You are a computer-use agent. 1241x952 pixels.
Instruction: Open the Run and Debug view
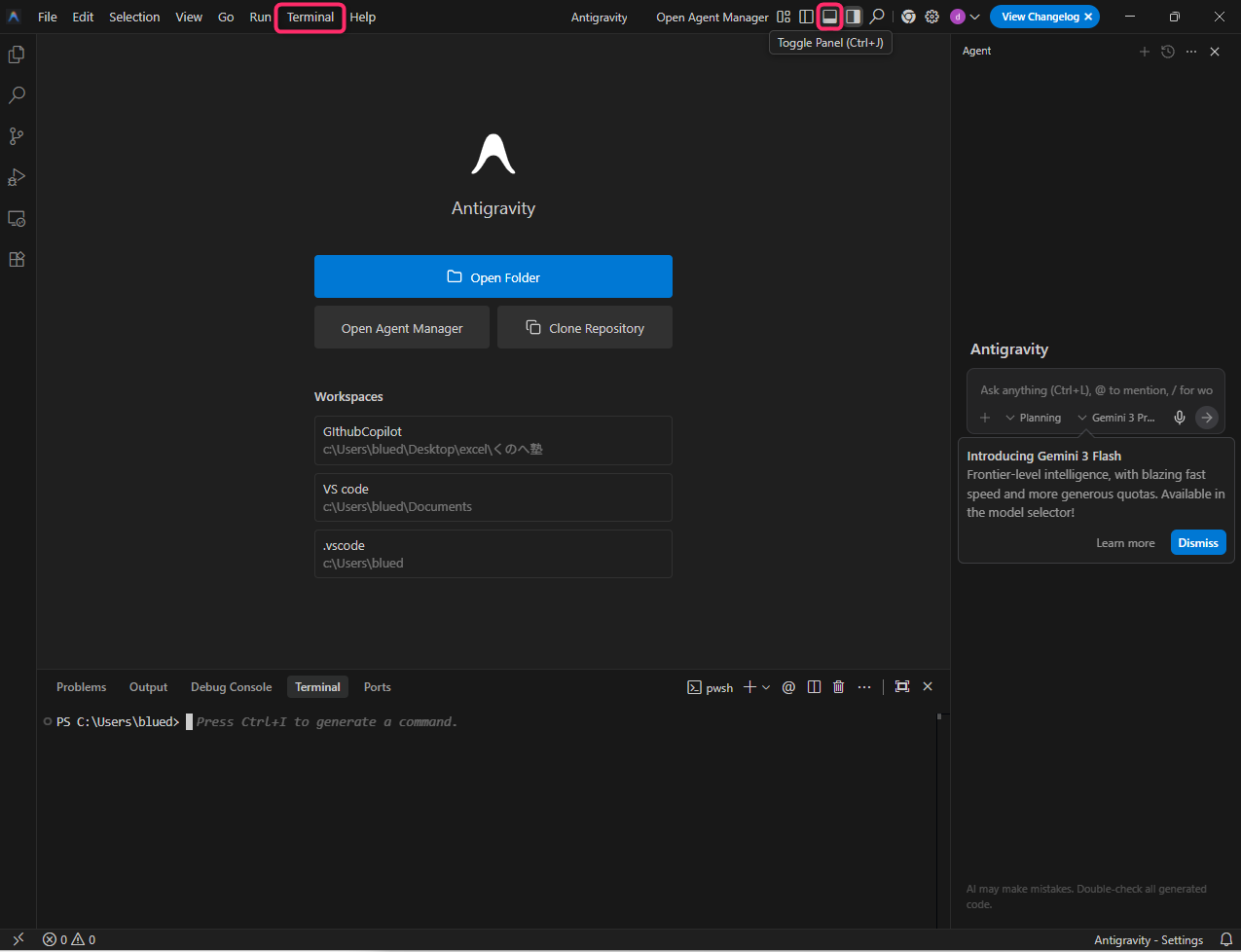(x=17, y=177)
